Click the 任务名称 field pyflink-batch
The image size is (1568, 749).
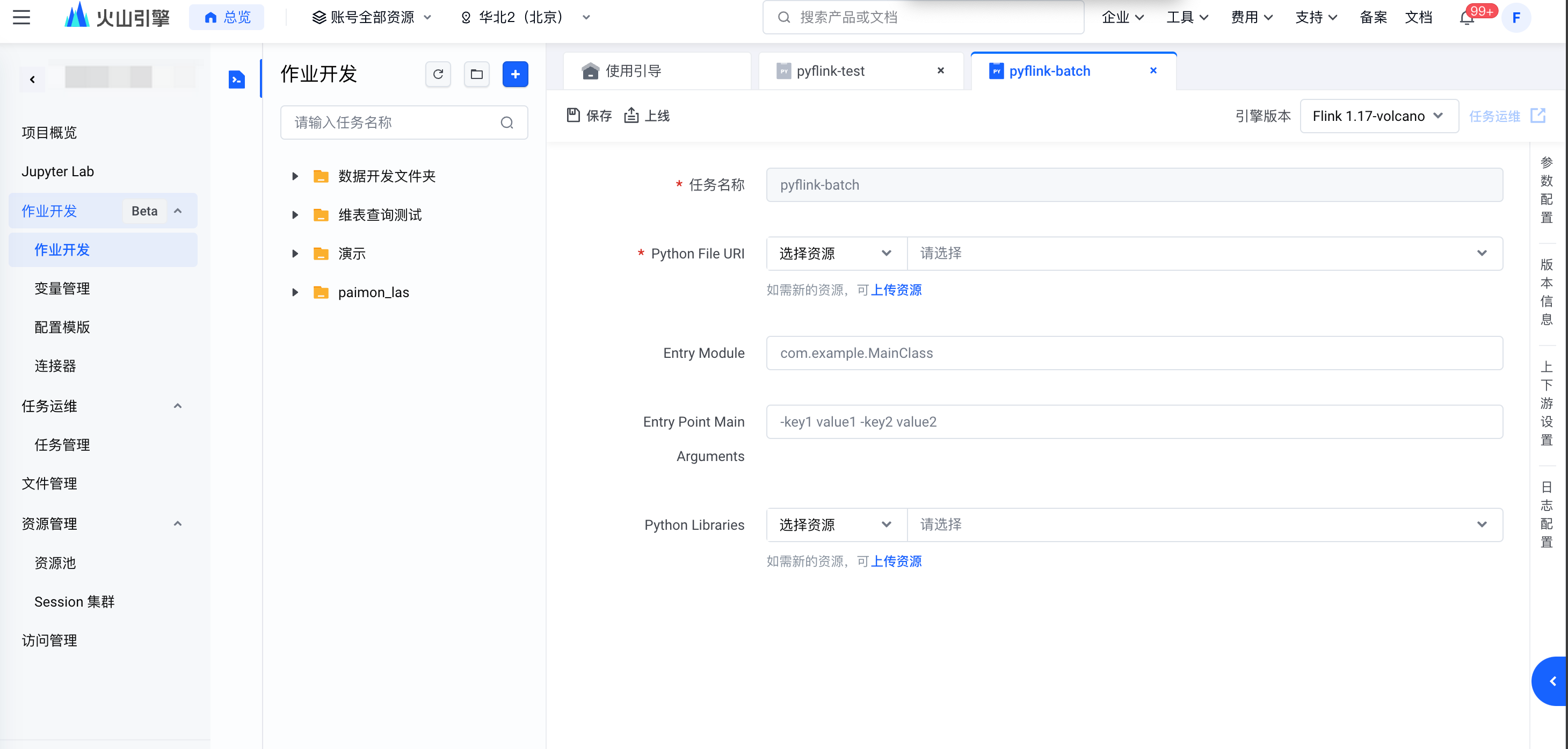(x=1135, y=185)
